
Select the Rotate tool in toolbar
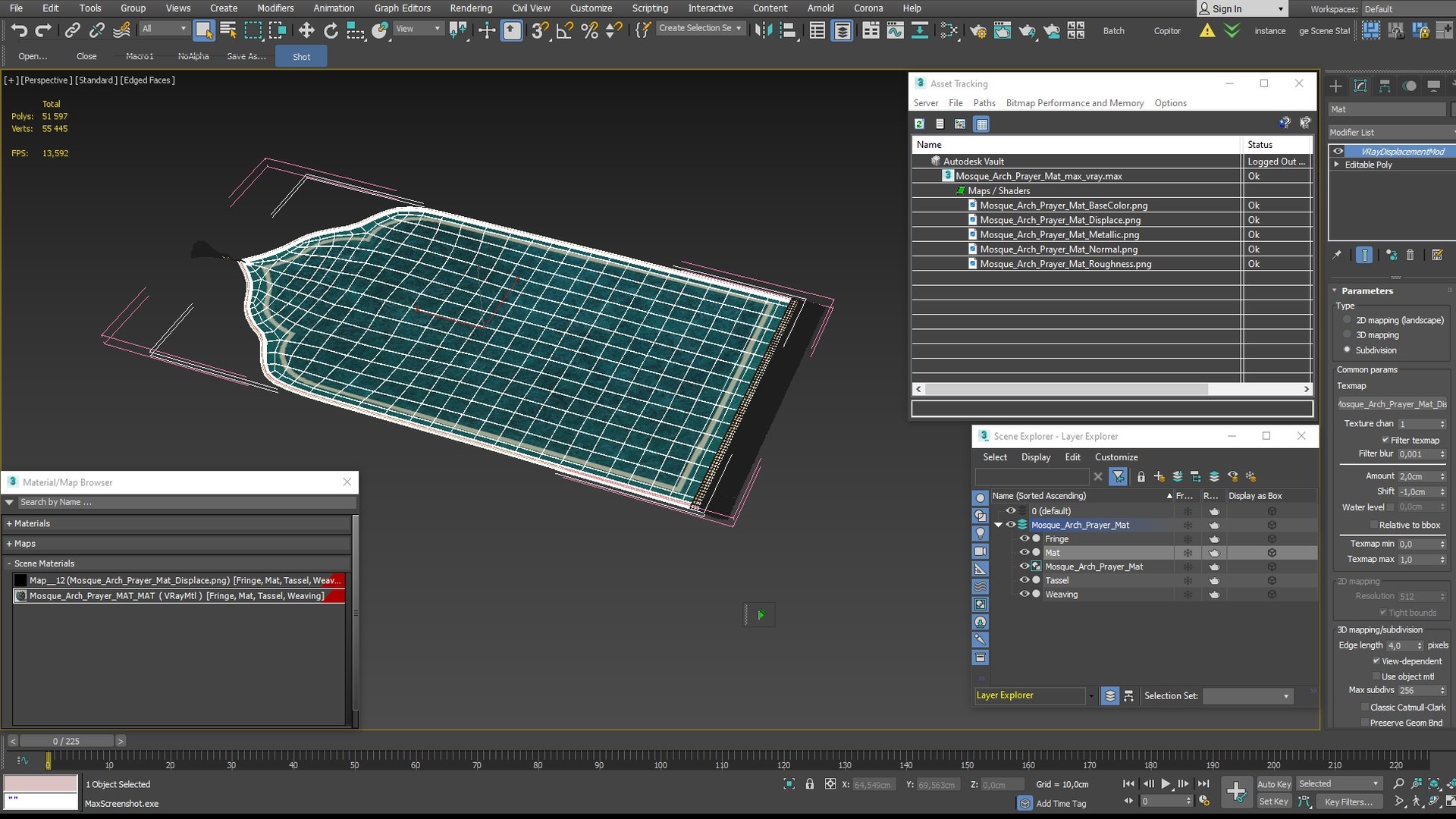331,30
